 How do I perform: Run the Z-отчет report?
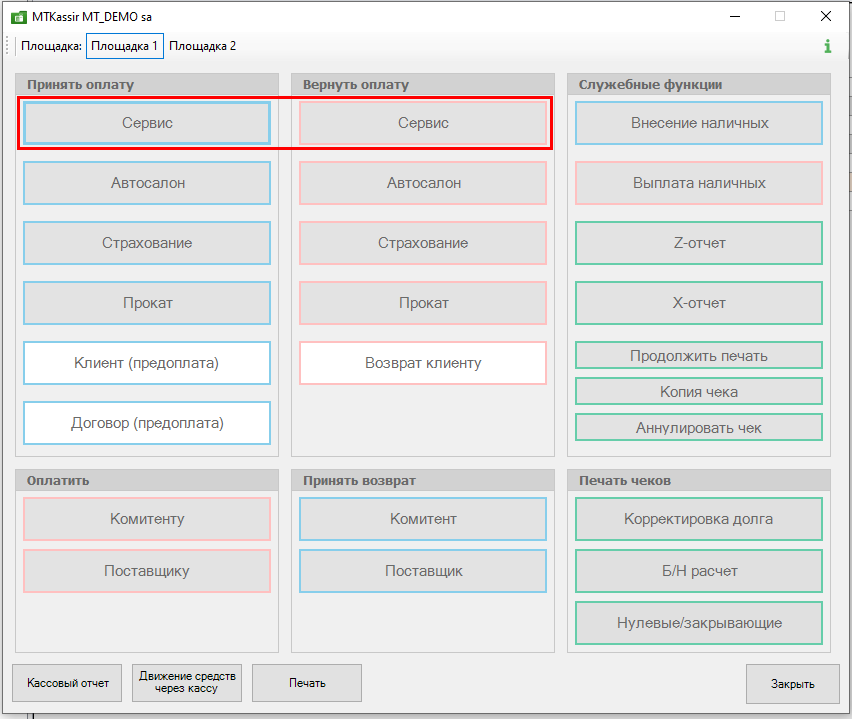click(x=699, y=243)
